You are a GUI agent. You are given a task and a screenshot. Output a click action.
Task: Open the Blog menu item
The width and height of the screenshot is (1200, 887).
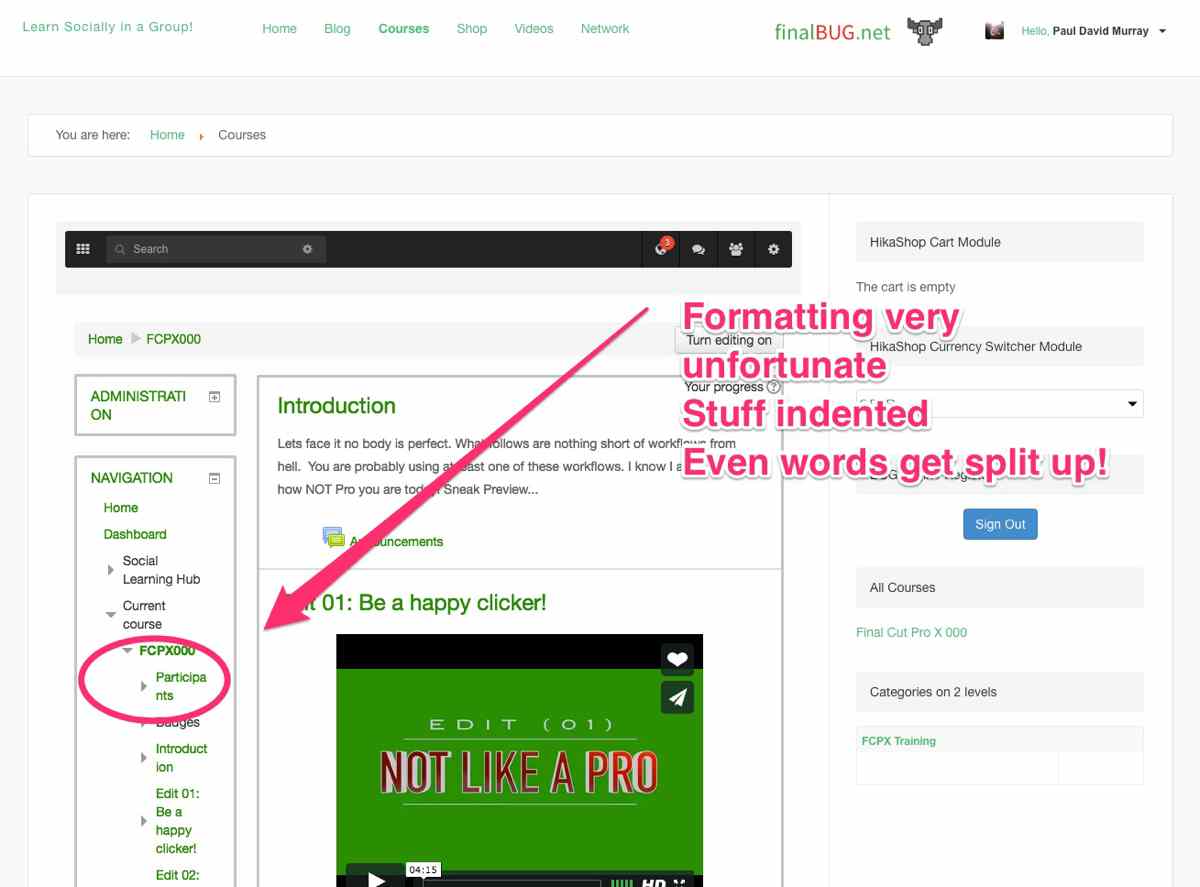337,29
